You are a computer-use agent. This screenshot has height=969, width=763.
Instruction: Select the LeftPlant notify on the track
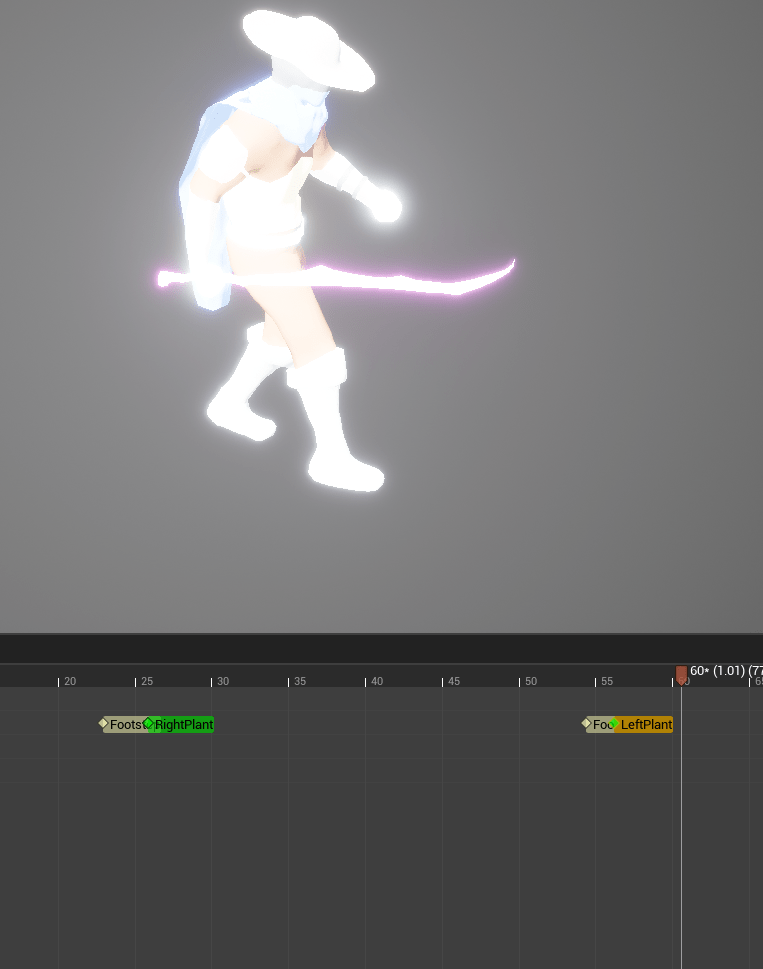tap(646, 725)
